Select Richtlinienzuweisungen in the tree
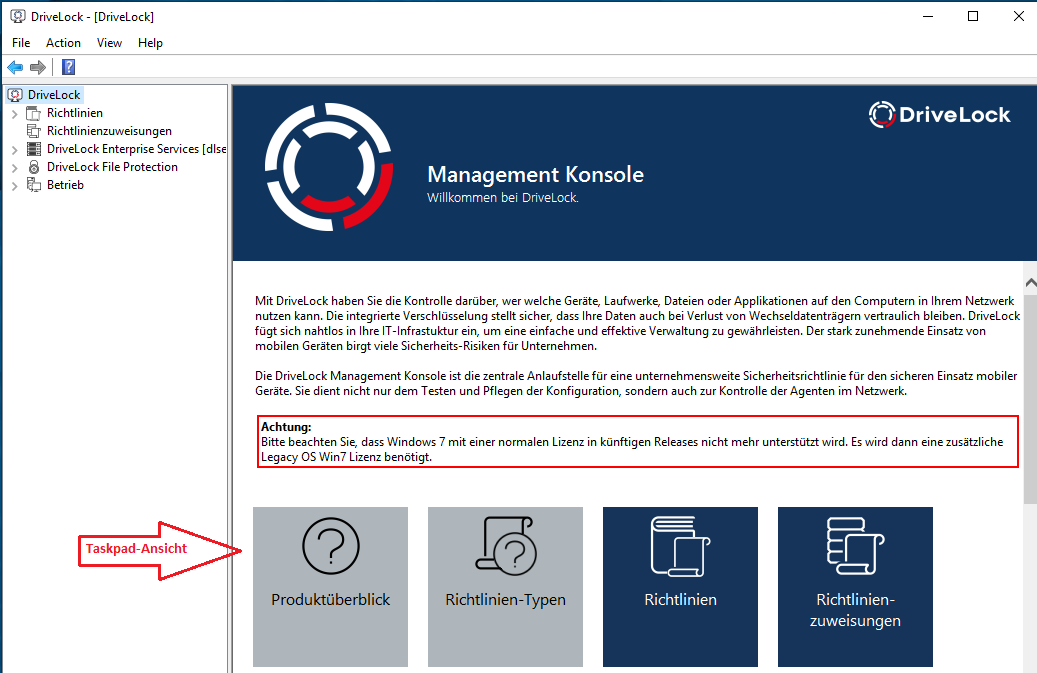1037x673 pixels. click(109, 131)
